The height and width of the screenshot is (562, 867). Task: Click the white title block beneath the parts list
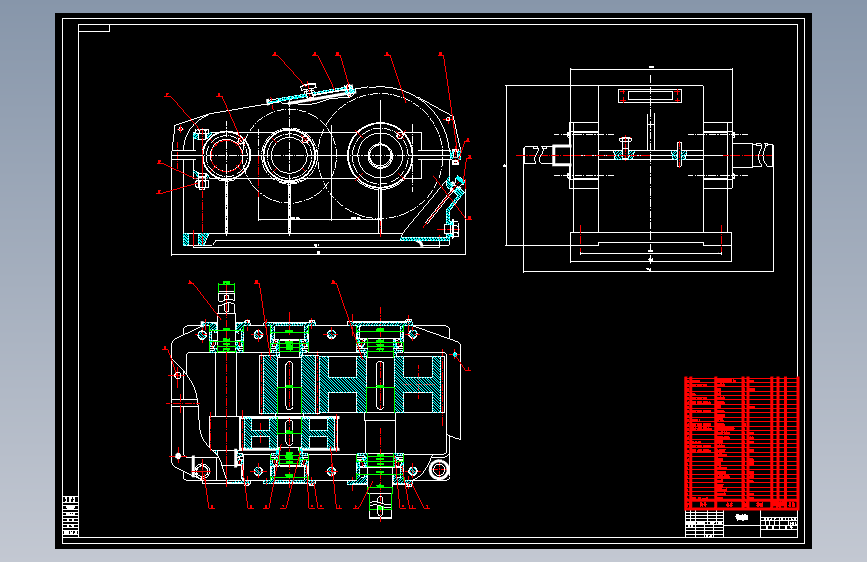click(741, 523)
